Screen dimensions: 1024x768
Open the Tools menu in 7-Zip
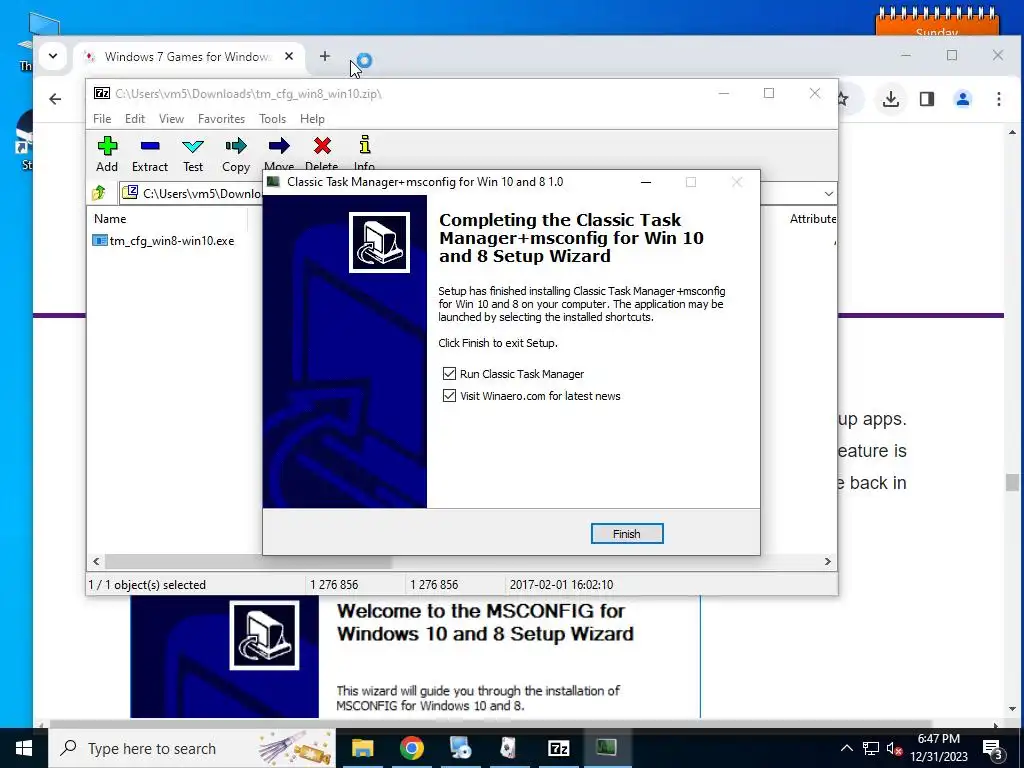coord(272,119)
